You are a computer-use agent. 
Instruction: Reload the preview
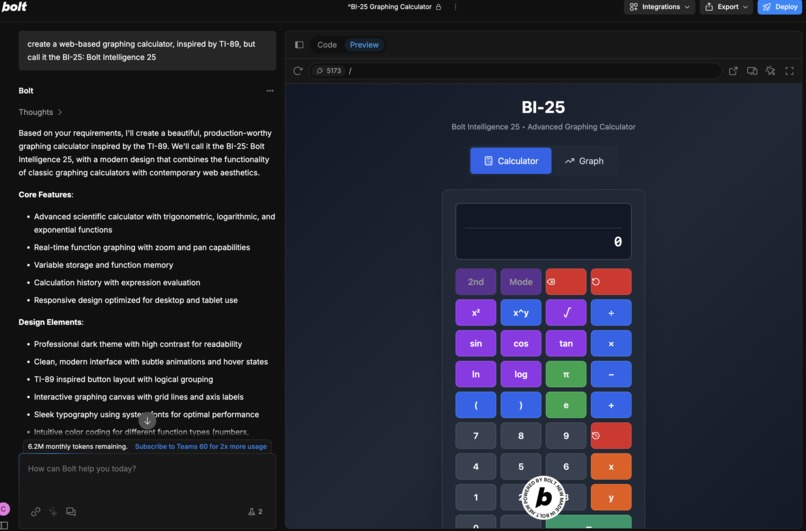(x=298, y=71)
